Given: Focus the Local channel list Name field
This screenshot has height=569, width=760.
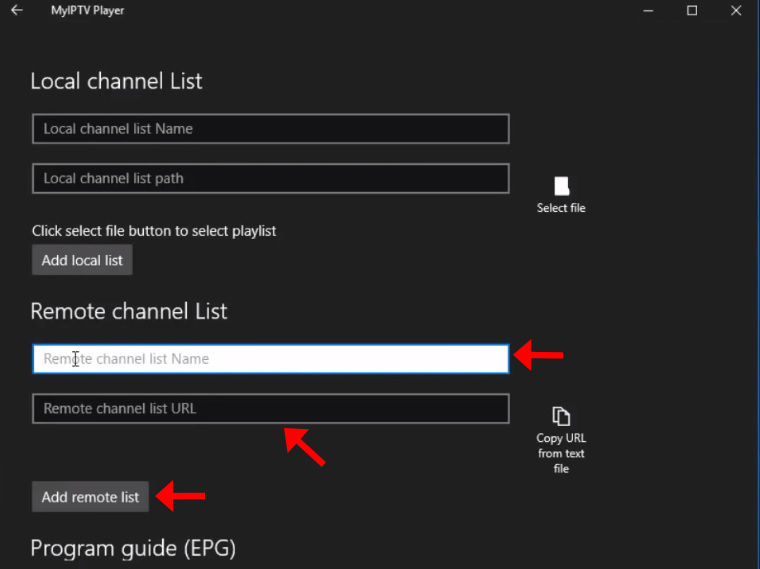Looking at the screenshot, I should pos(270,129).
